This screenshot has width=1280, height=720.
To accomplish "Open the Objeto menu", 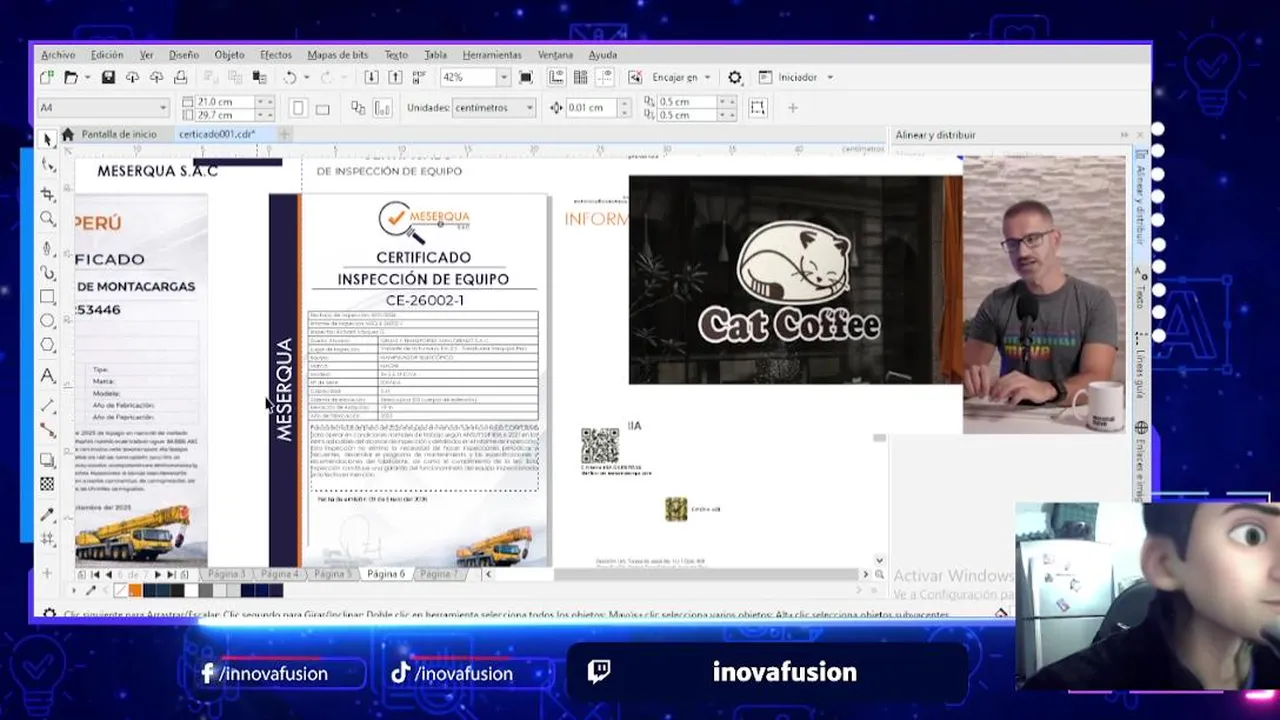I will click(229, 55).
